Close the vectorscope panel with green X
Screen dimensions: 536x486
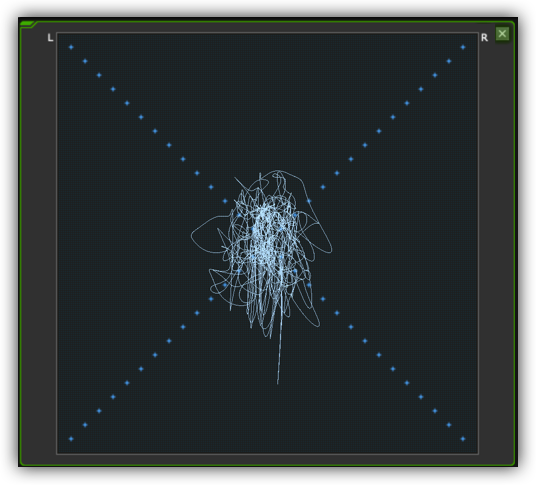tap(502, 34)
